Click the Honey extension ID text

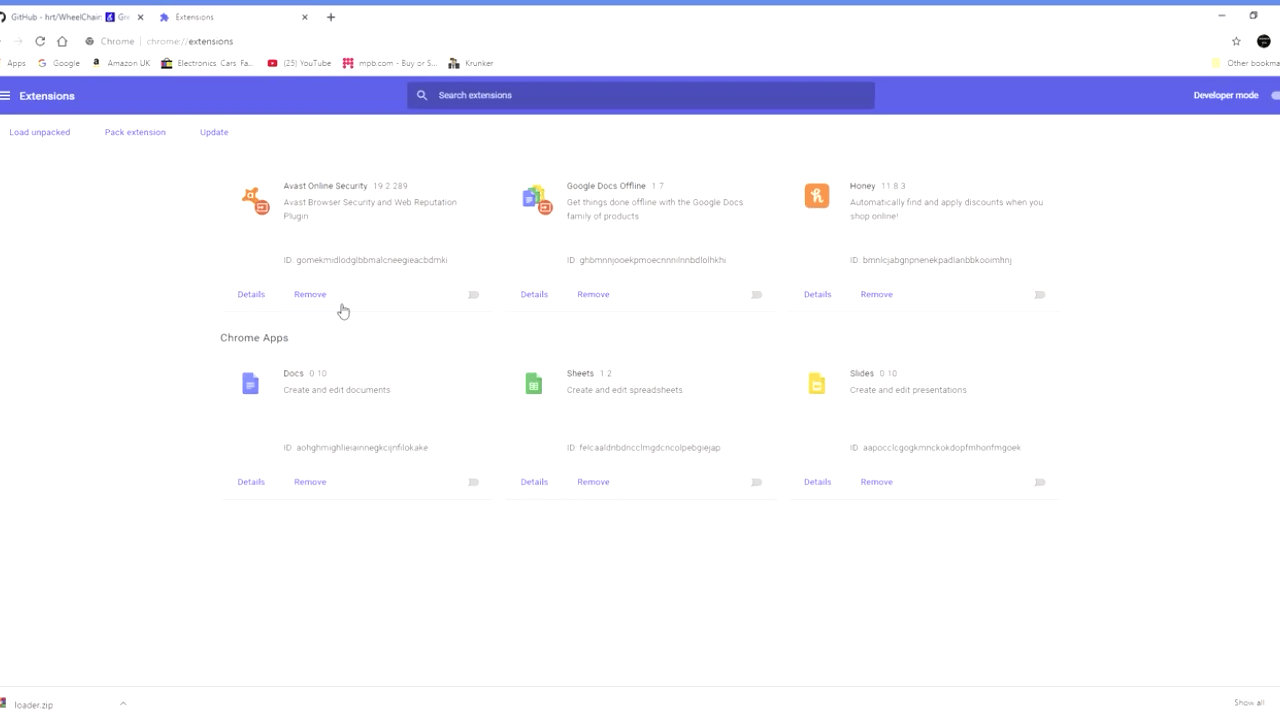click(931, 260)
